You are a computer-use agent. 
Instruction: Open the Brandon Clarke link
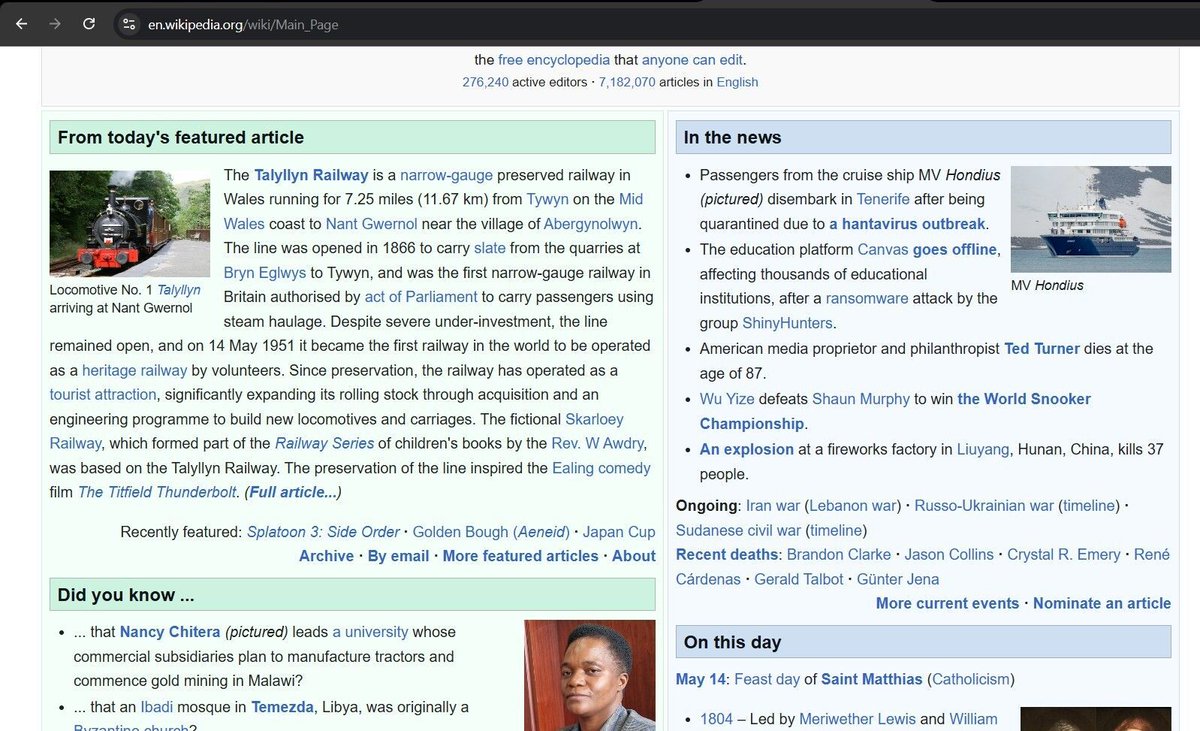(839, 554)
